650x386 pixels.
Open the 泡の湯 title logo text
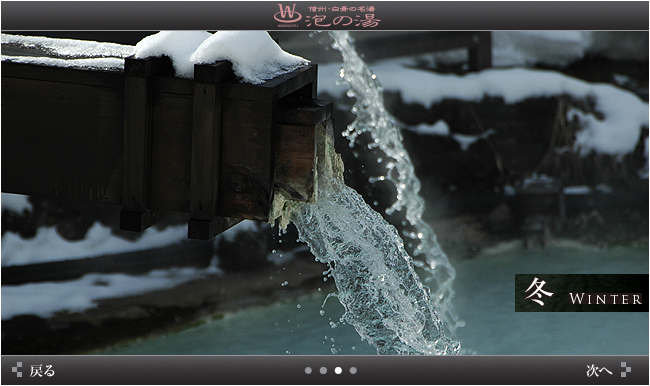(x=343, y=20)
